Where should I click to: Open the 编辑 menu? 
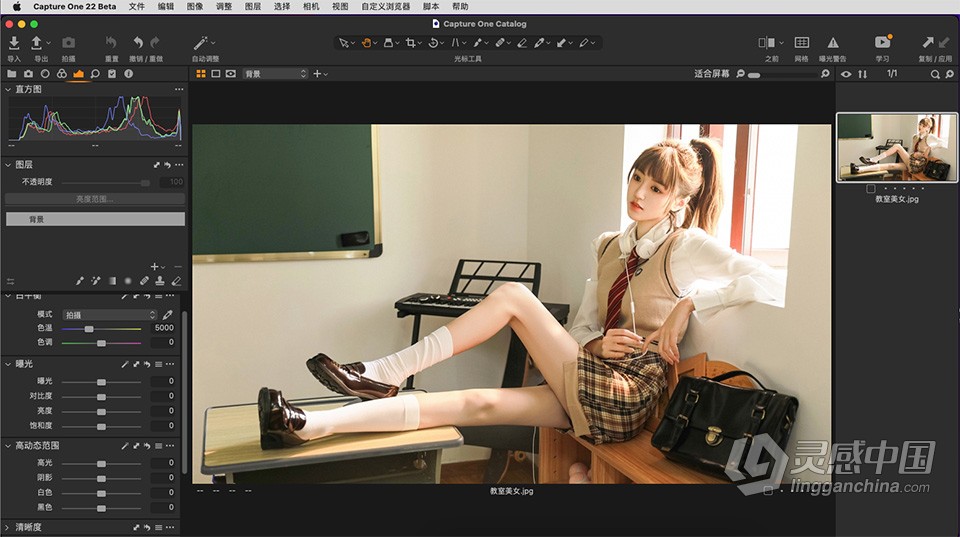coord(165,6)
